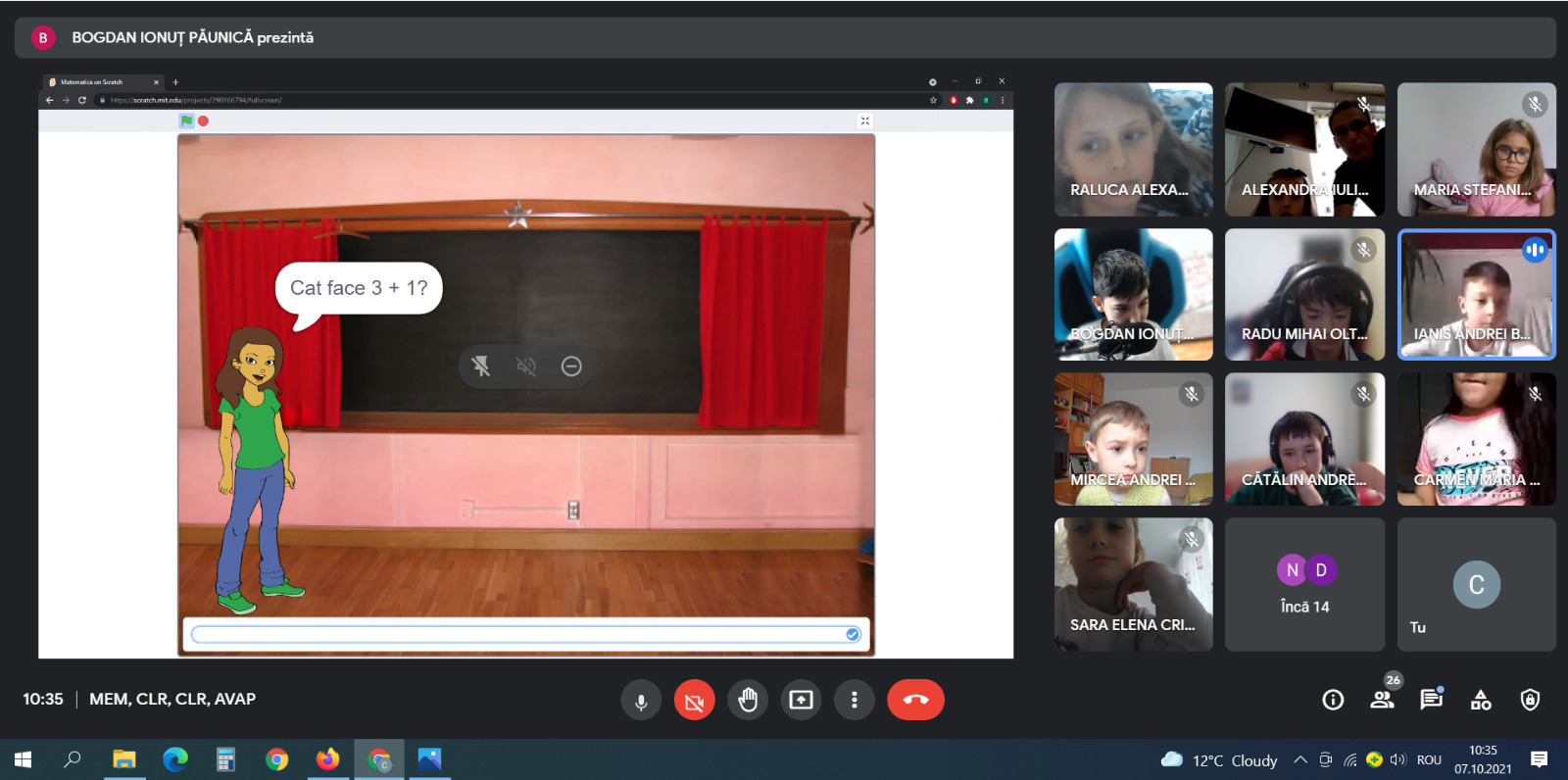Open the 'Încă 14' additional participants tile

(1304, 585)
